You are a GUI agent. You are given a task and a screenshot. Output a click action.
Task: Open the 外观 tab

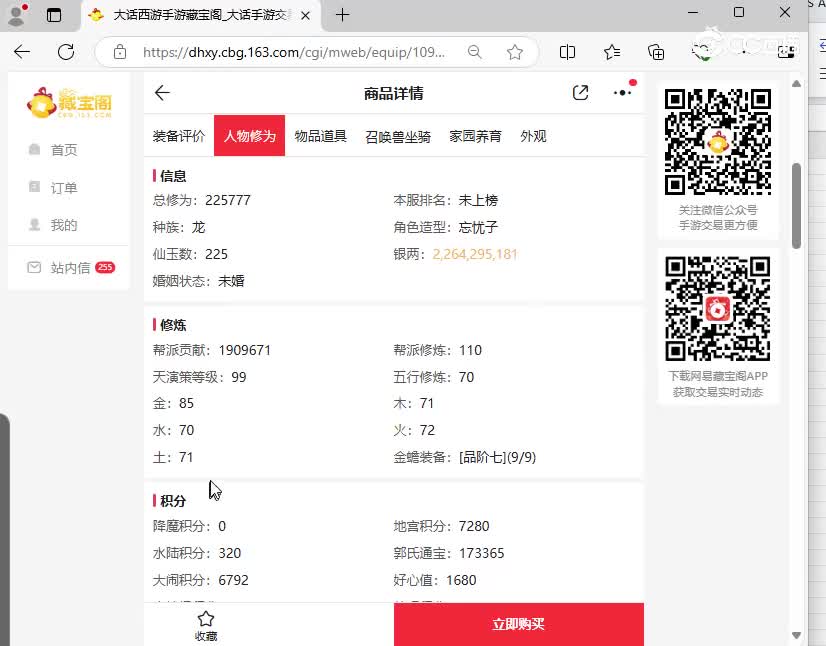[x=533, y=136]
